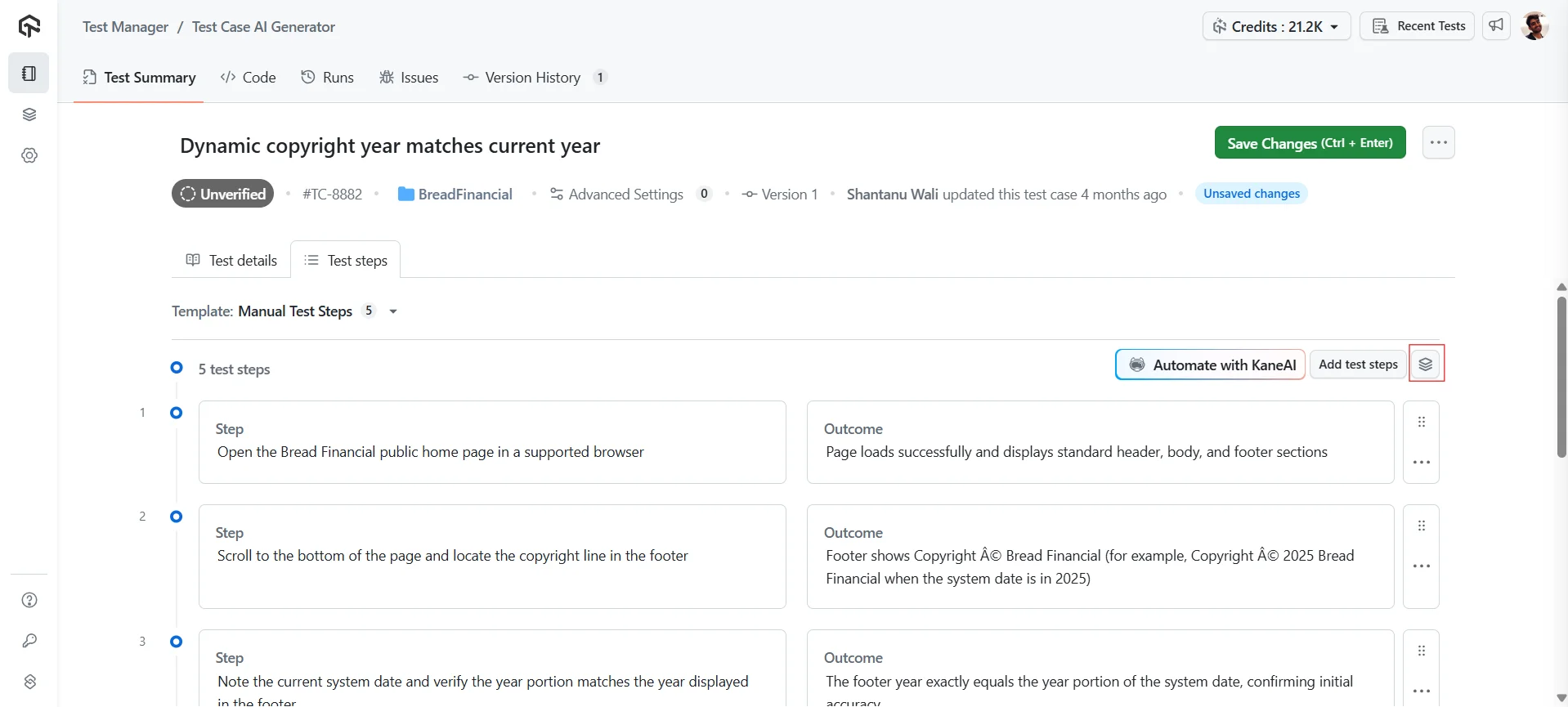This screenshot has height=707, width=1568.
Task: Open the Manual Test Steps template dropdown
Action: [393, 312]
